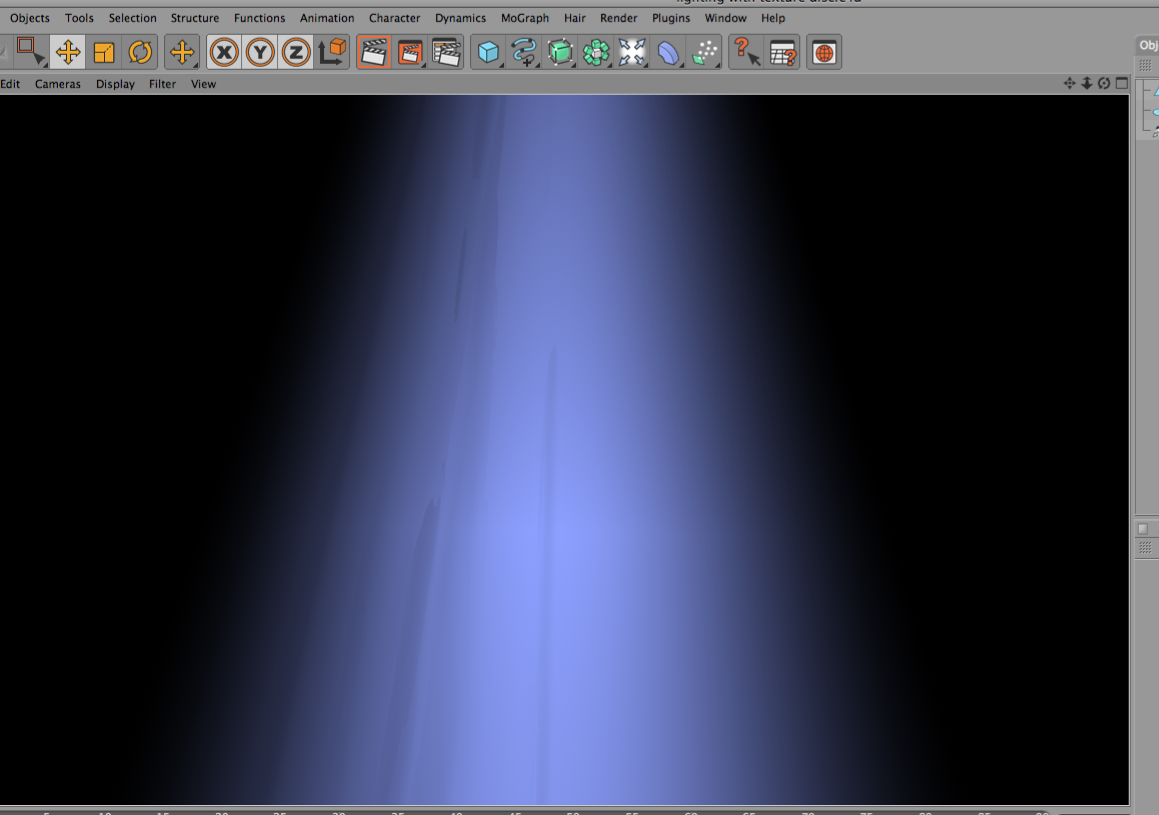Click the recently used tool icon
The width and height of the screenshot is (1159, 815).
pyautogui.click(x=182, y=52)
